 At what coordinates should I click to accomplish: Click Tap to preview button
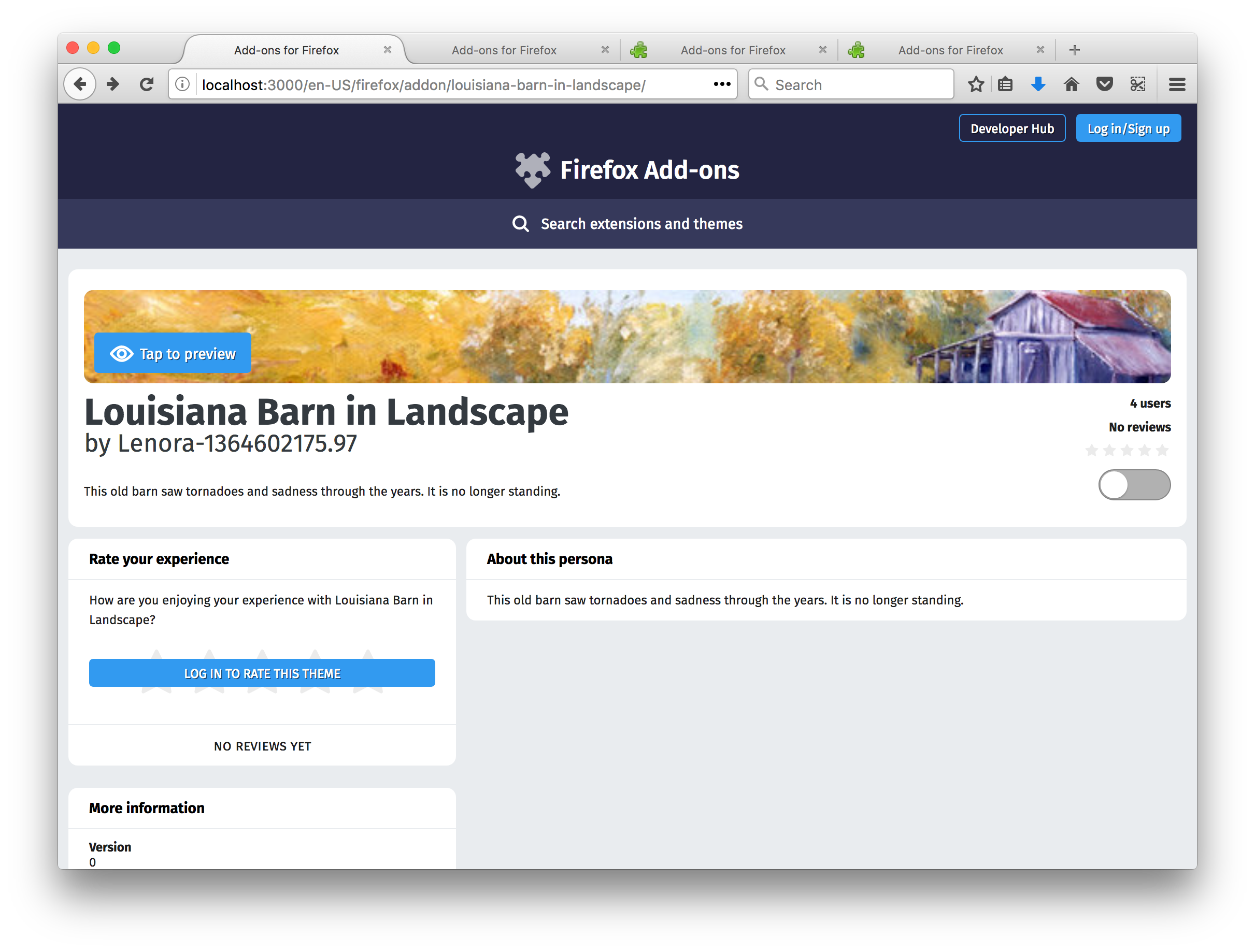[173, 353]
